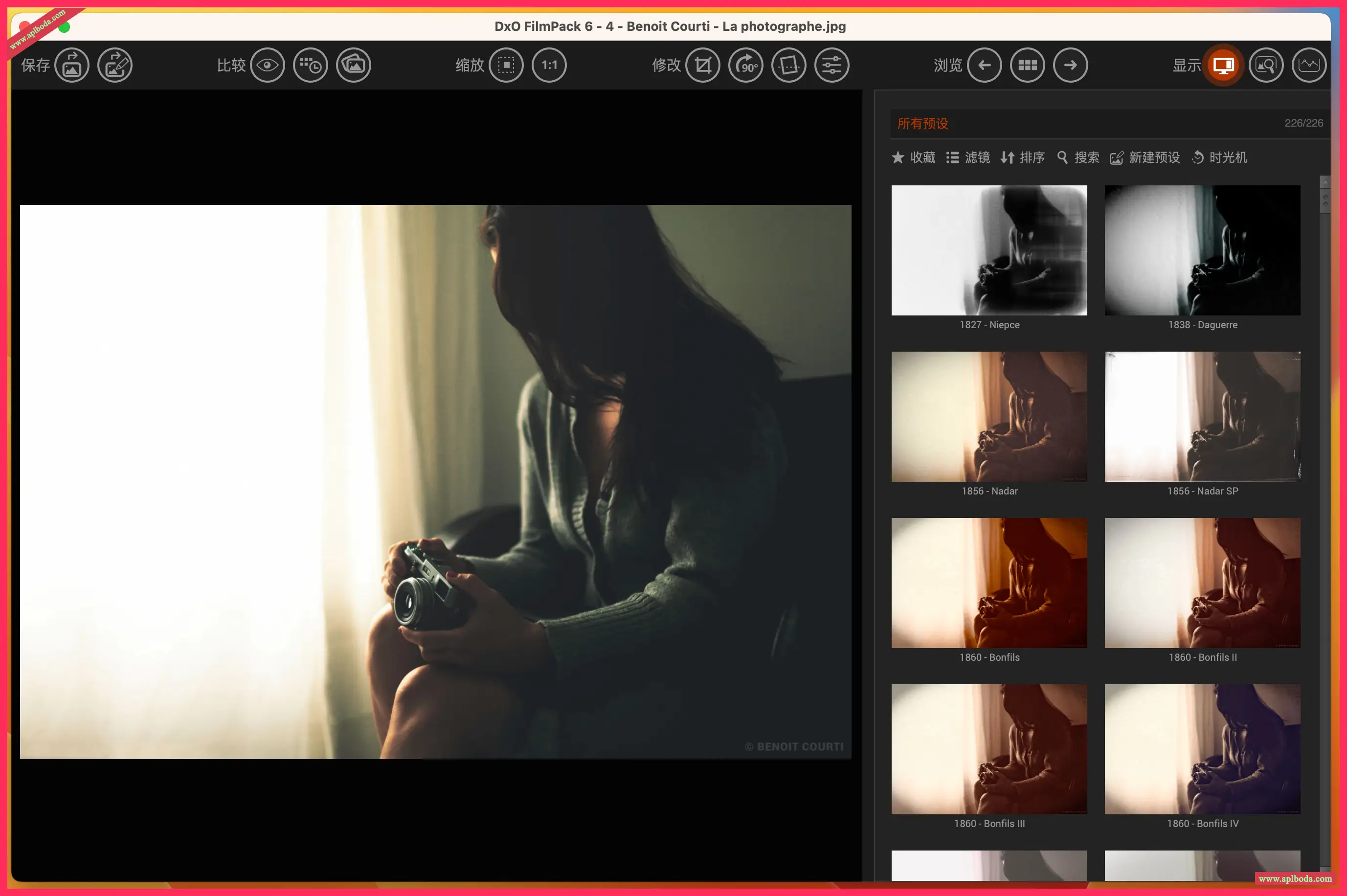
Task: Go to the previous image arrow
Action: pos(984,65)
